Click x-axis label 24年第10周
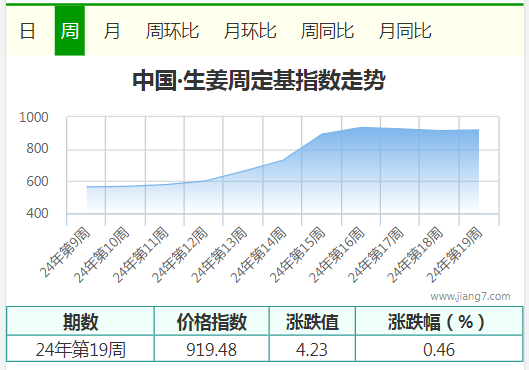Viewport: 529px width, 370px height. click(x=101, y=255)
